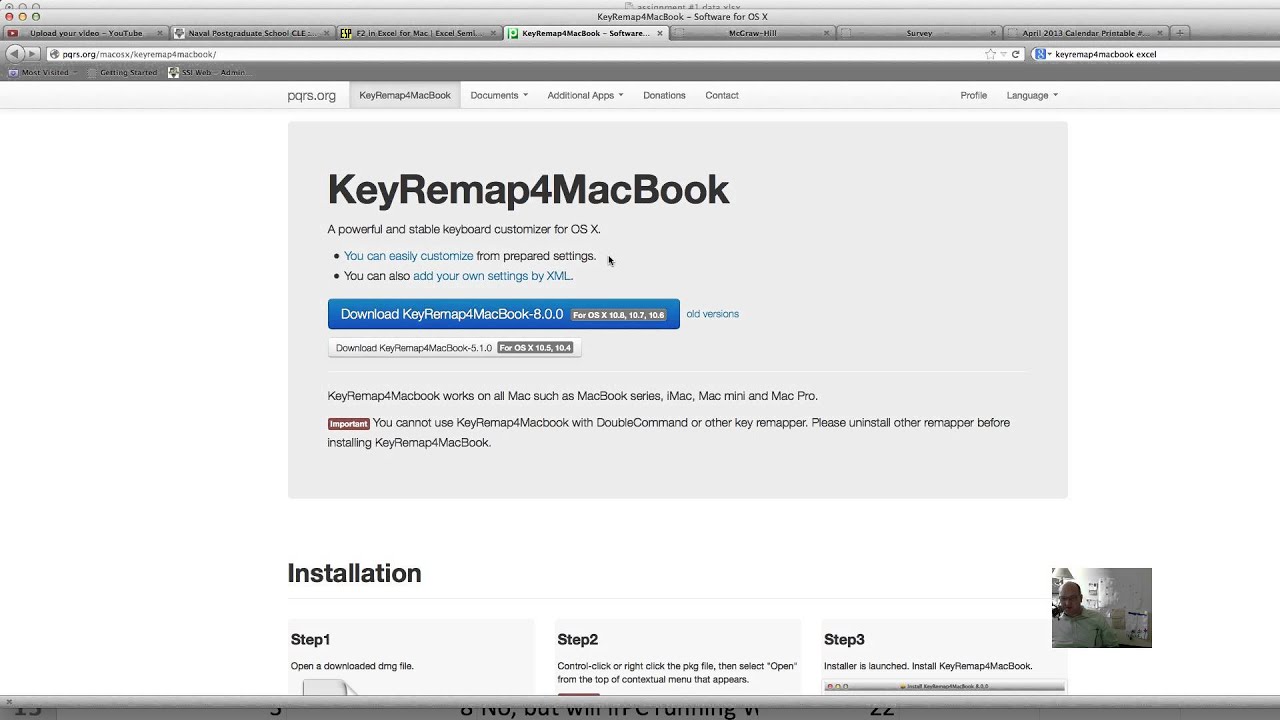Go back with the browser back arrow

pyautogui.click(x=13, y=54)
